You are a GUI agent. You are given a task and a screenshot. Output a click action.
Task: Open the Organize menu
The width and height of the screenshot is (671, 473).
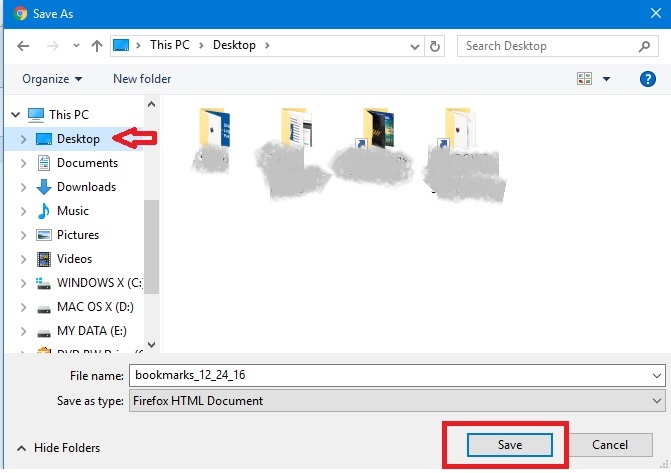52,79
